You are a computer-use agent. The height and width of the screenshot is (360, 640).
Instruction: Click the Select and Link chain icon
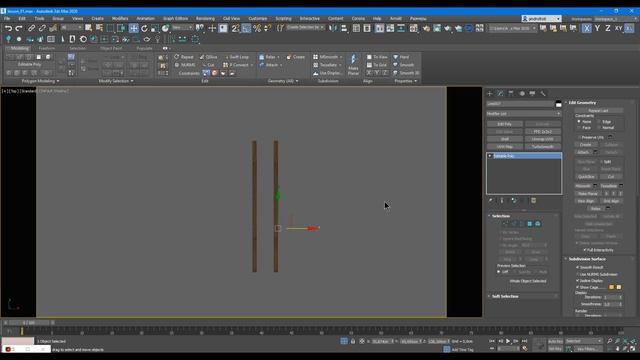click(x=31, y=28)
